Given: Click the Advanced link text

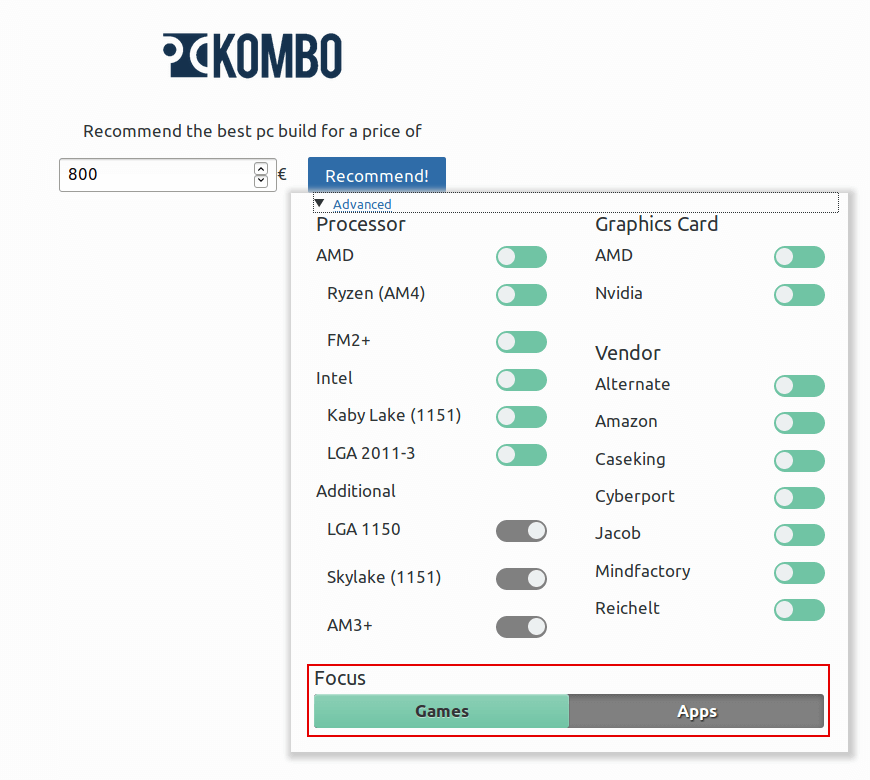Looking at the screenshot, I should tap(362, 204).
